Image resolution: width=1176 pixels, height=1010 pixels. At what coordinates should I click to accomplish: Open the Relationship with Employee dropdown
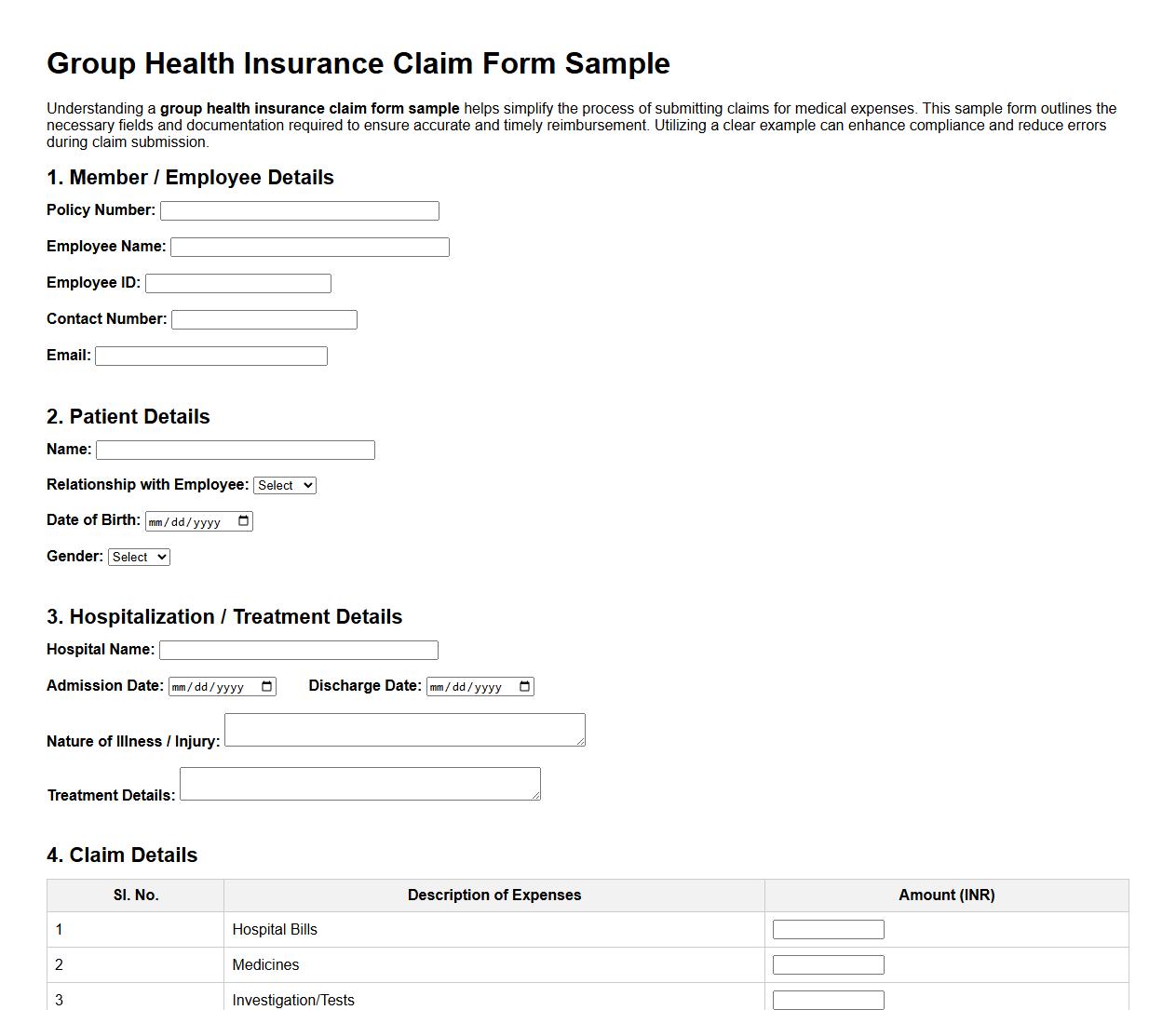[x=285, y=485]
